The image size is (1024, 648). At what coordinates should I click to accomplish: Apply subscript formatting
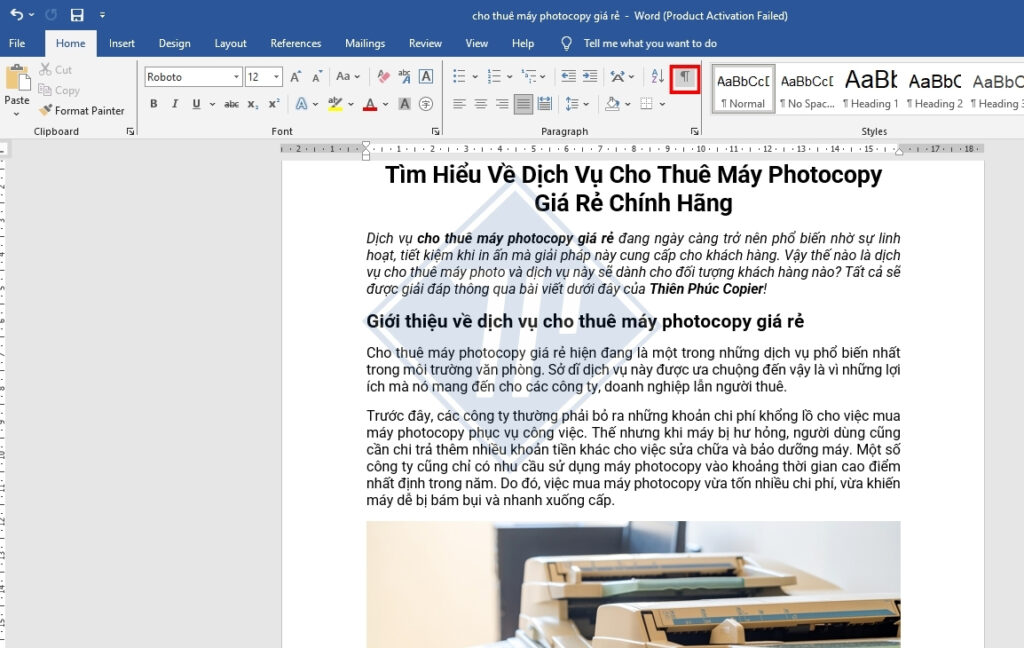[x=253, y=104]
